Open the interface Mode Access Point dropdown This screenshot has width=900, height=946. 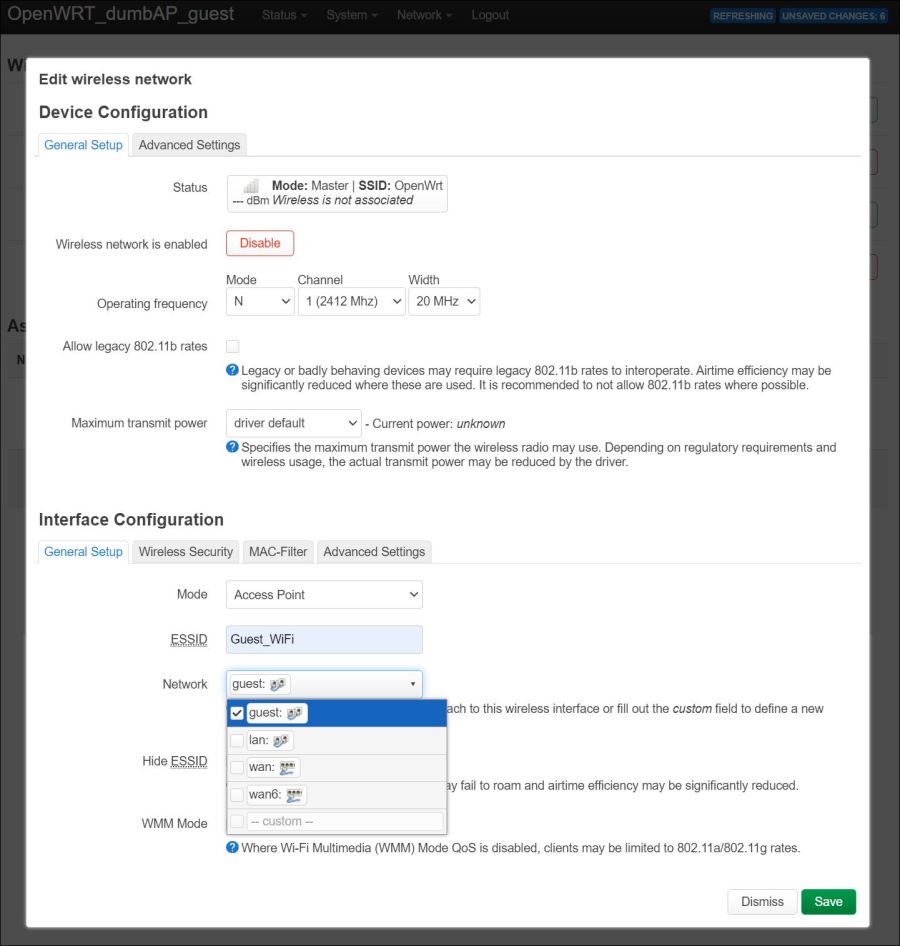pos(324,595)
